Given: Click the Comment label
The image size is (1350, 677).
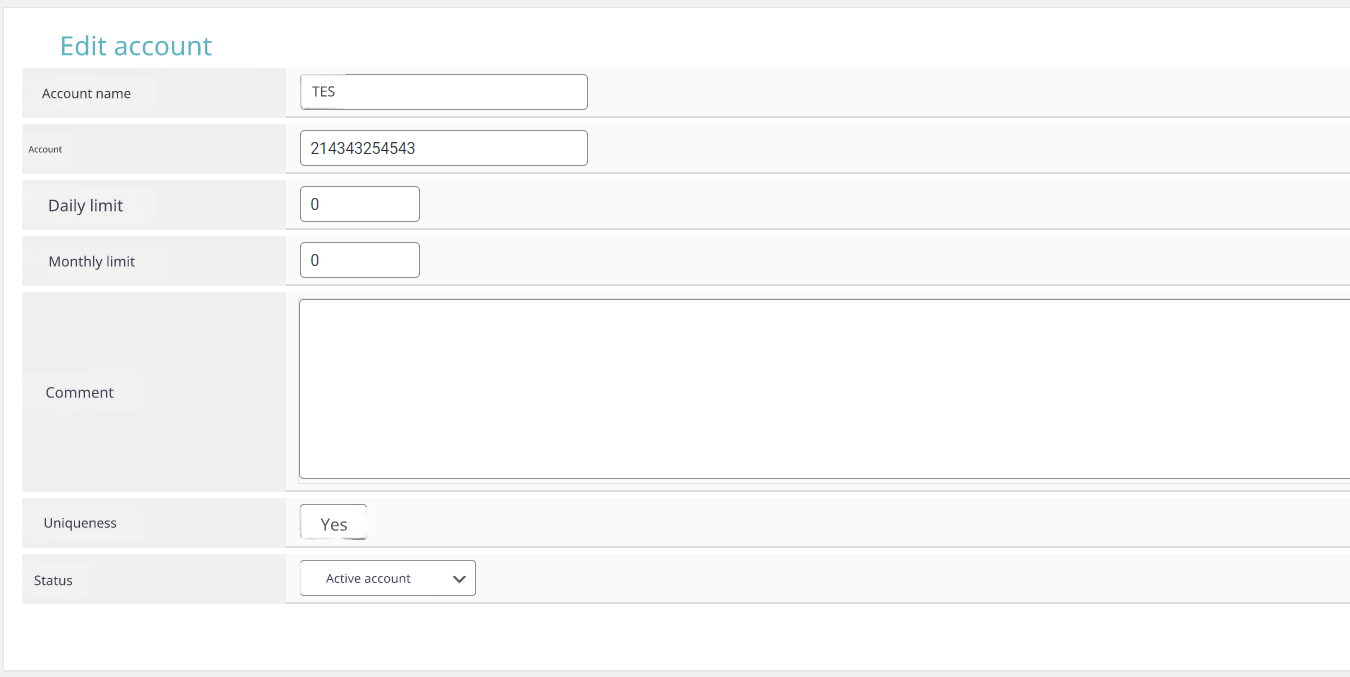Looking at the screenshot, I should pyautogui.click(x=80, y=393).
